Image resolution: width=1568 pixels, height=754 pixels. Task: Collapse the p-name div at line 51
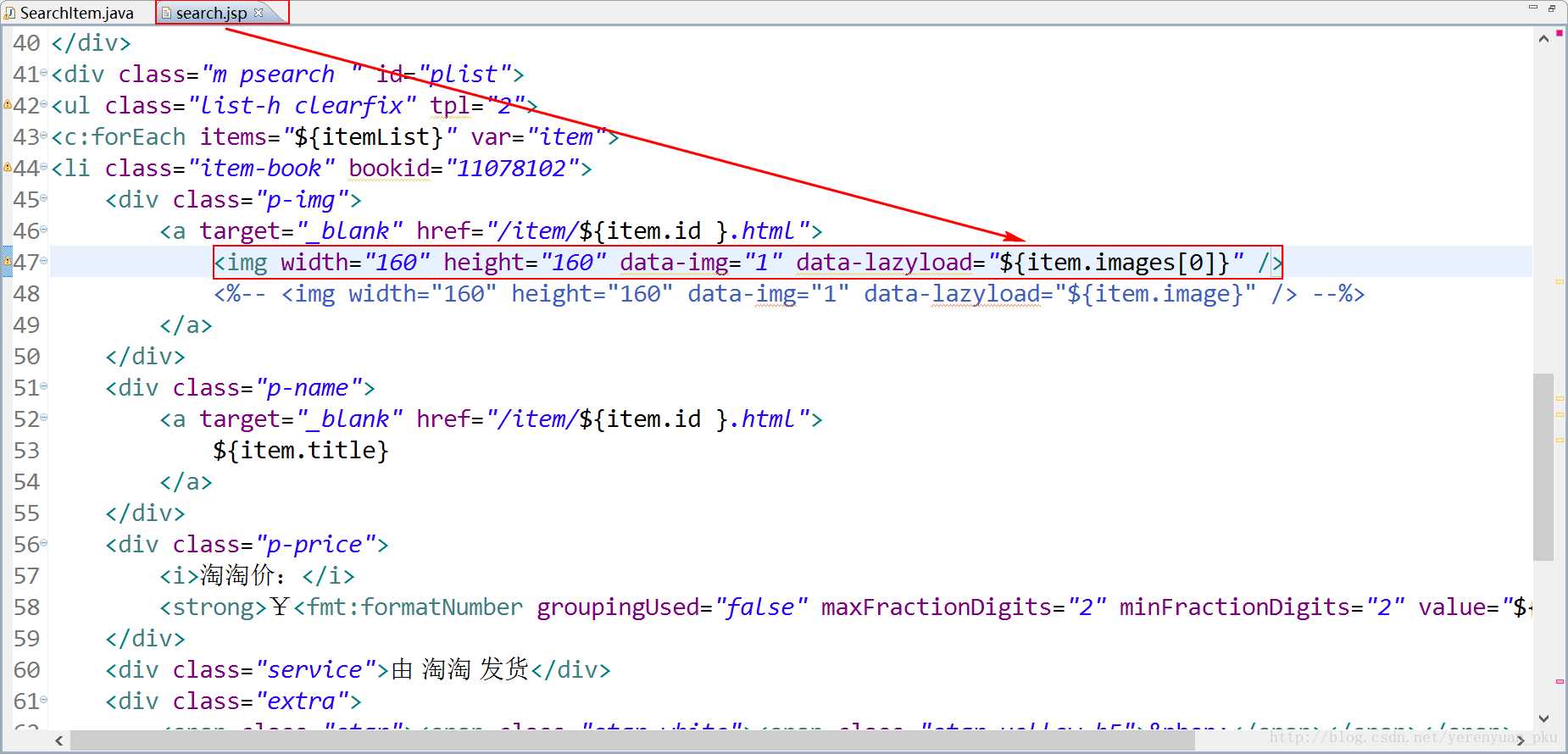point(44,387)
